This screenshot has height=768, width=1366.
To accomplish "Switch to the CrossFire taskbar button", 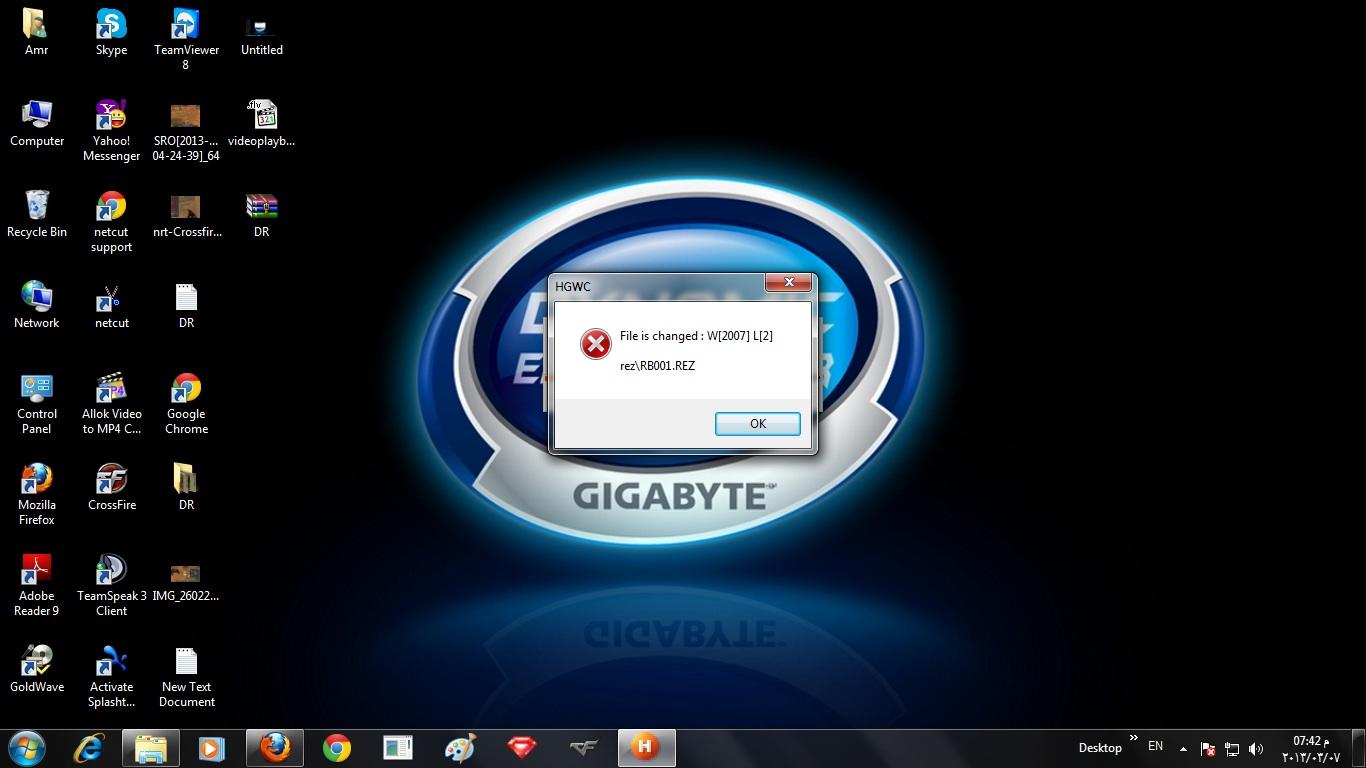I will point(583,748).
